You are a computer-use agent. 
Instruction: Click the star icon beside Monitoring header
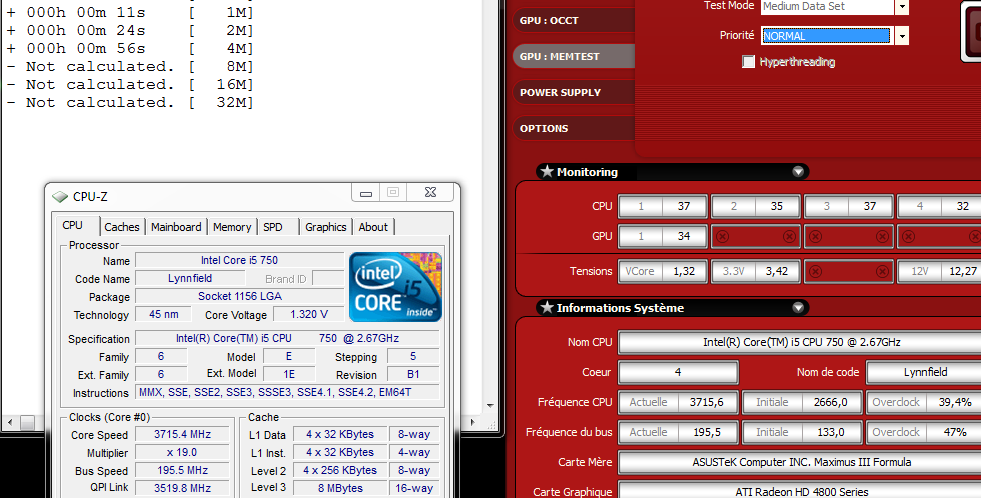pyautogui.click(x=547, y=171)
